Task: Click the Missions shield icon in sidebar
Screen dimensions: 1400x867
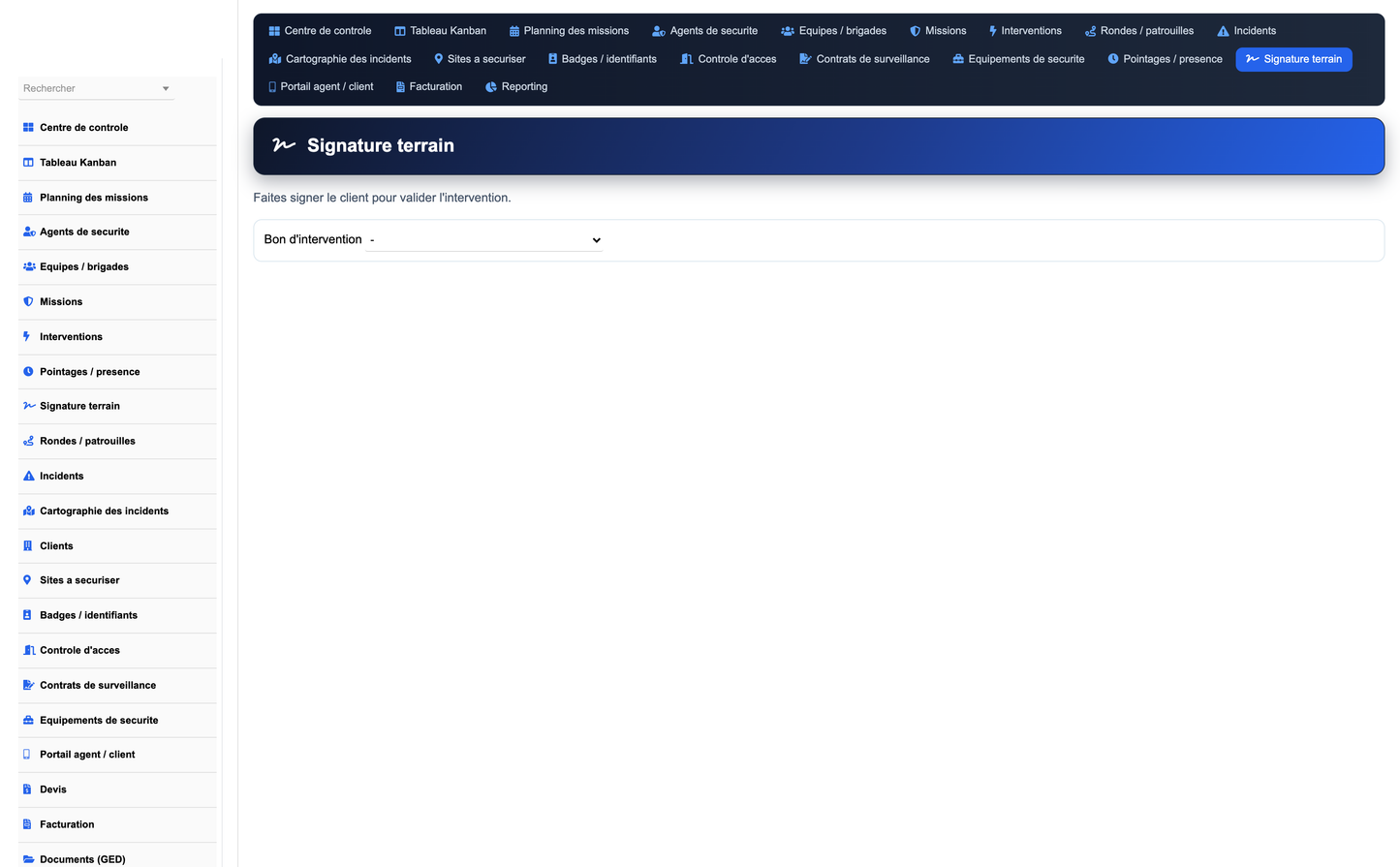Action: point(28,302)
